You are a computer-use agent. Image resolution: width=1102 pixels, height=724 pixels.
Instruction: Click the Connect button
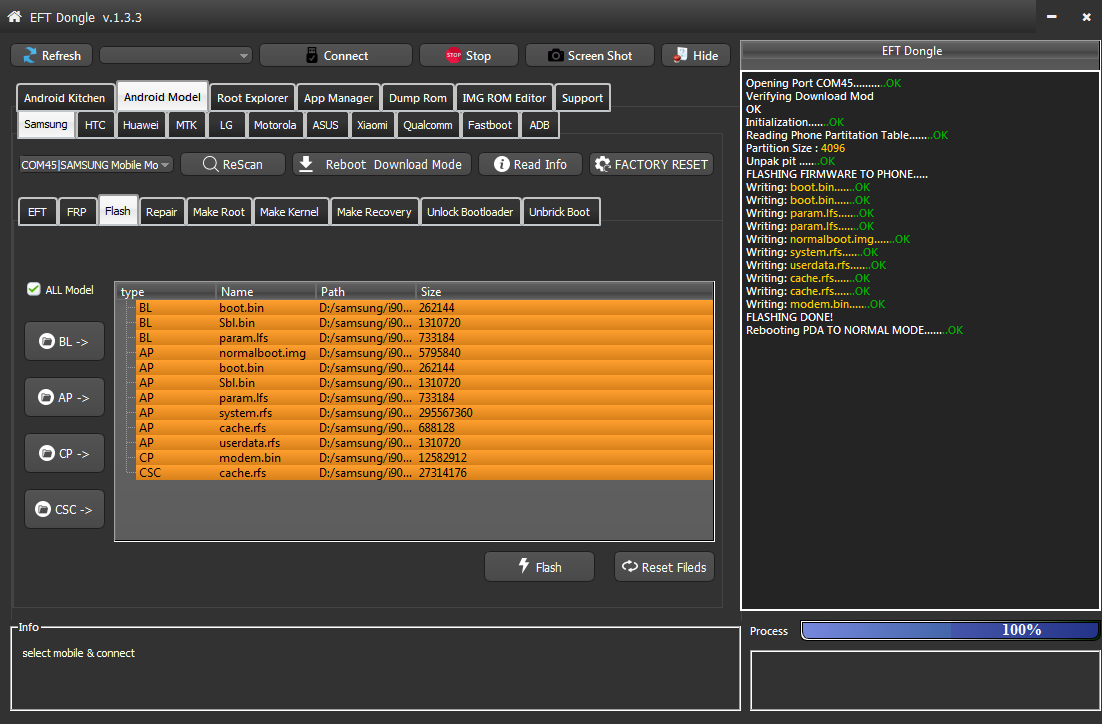(x=336, y=56)
